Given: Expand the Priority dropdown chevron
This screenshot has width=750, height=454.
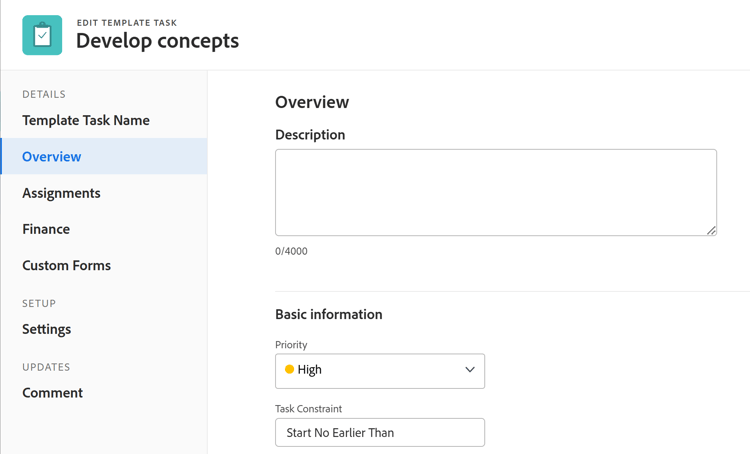Looking at the screenshot, I should click(469, 370).
